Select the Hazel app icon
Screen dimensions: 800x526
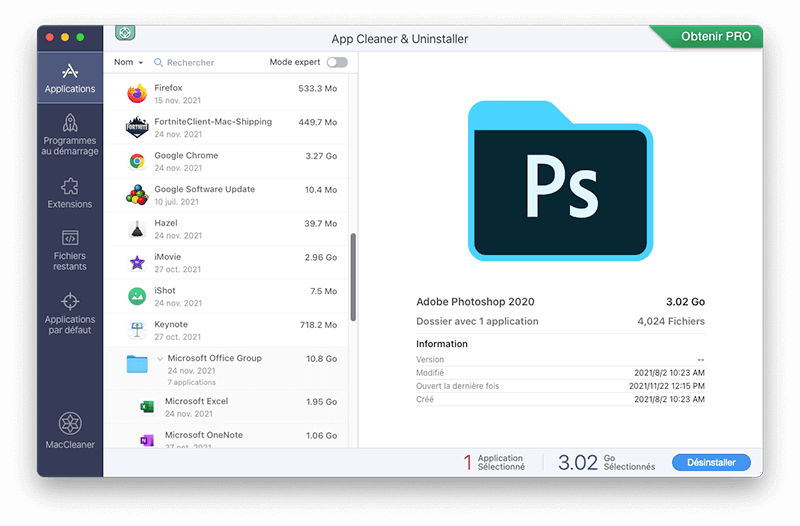point(137,229)
